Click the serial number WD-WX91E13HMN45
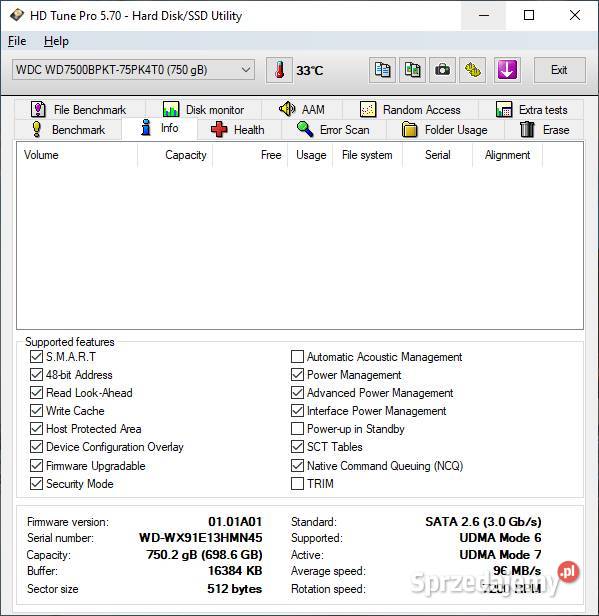Screen dimensions: 599x616 tap(201, 538)
